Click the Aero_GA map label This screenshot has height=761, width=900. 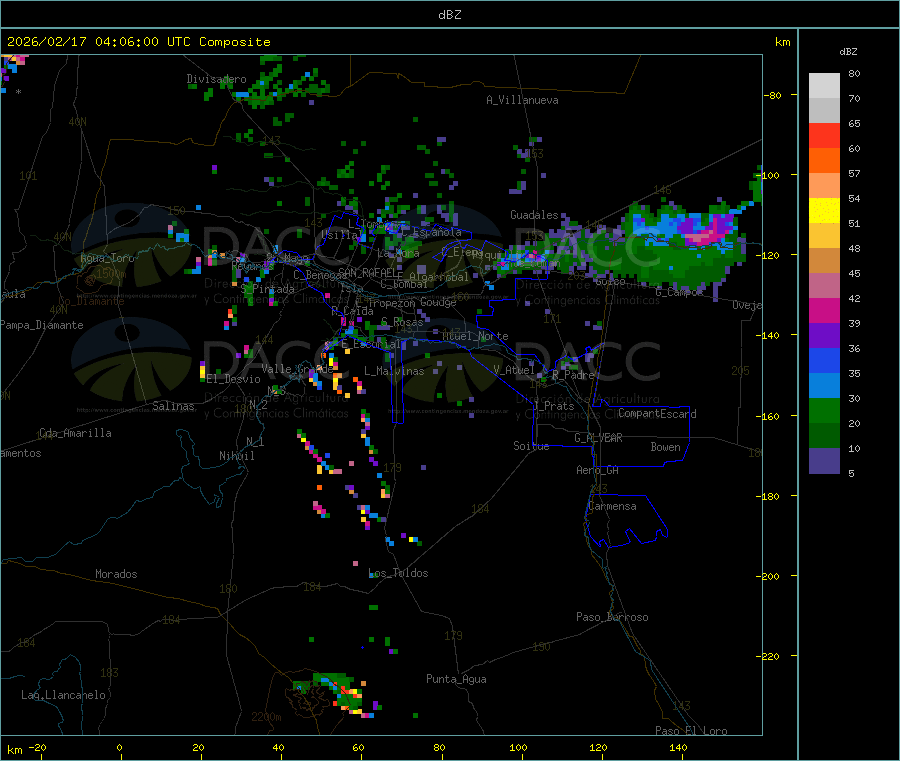(x=598, y=470)
